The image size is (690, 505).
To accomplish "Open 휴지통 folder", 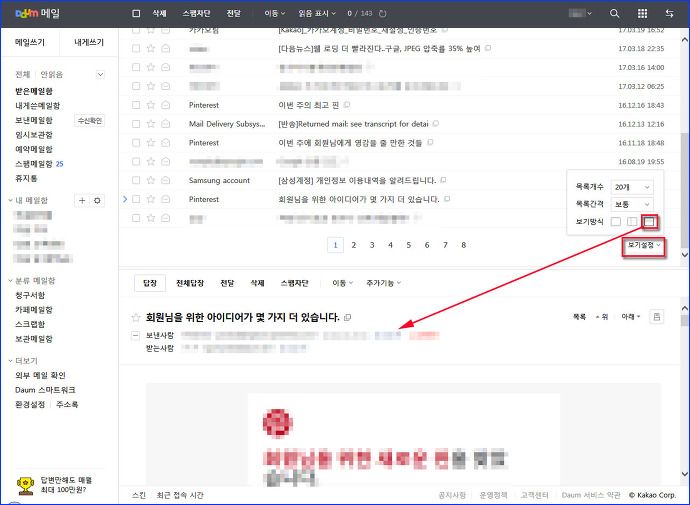I will pos(26,179).
